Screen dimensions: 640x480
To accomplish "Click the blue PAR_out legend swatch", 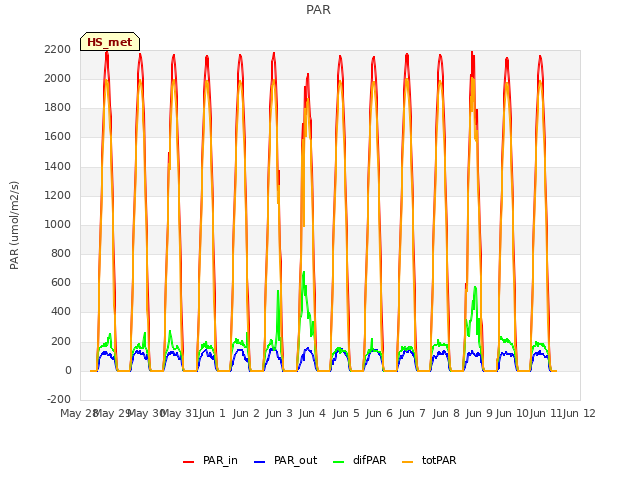I will [260, 462].
